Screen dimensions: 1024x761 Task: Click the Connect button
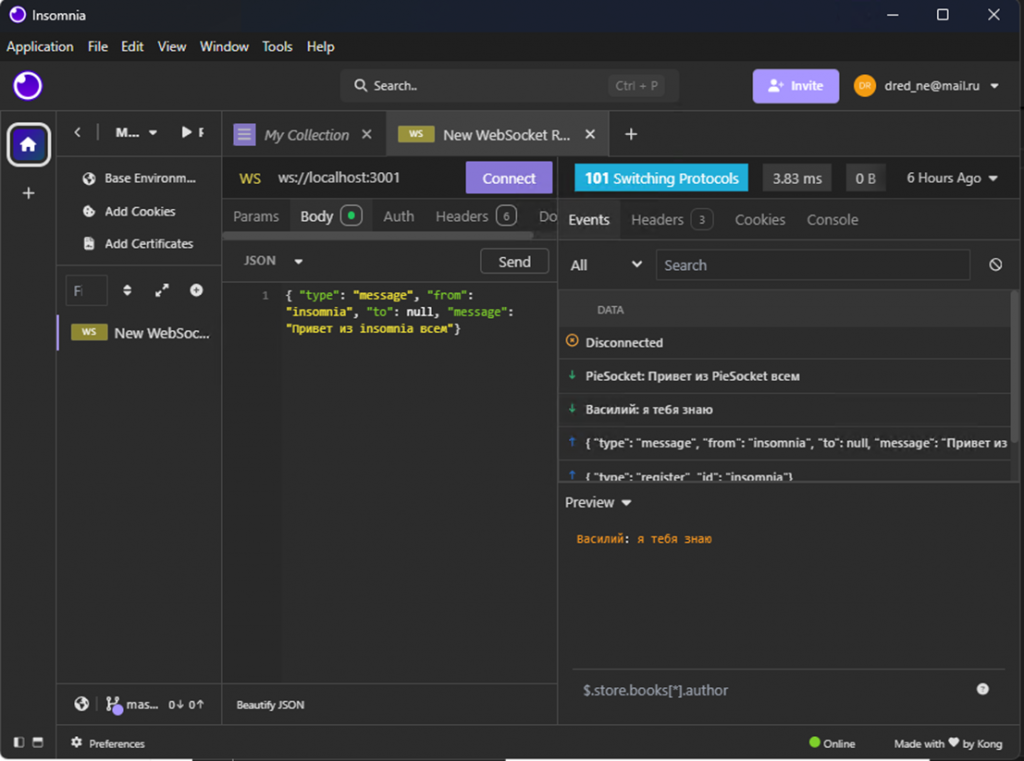tap(509, 178)
